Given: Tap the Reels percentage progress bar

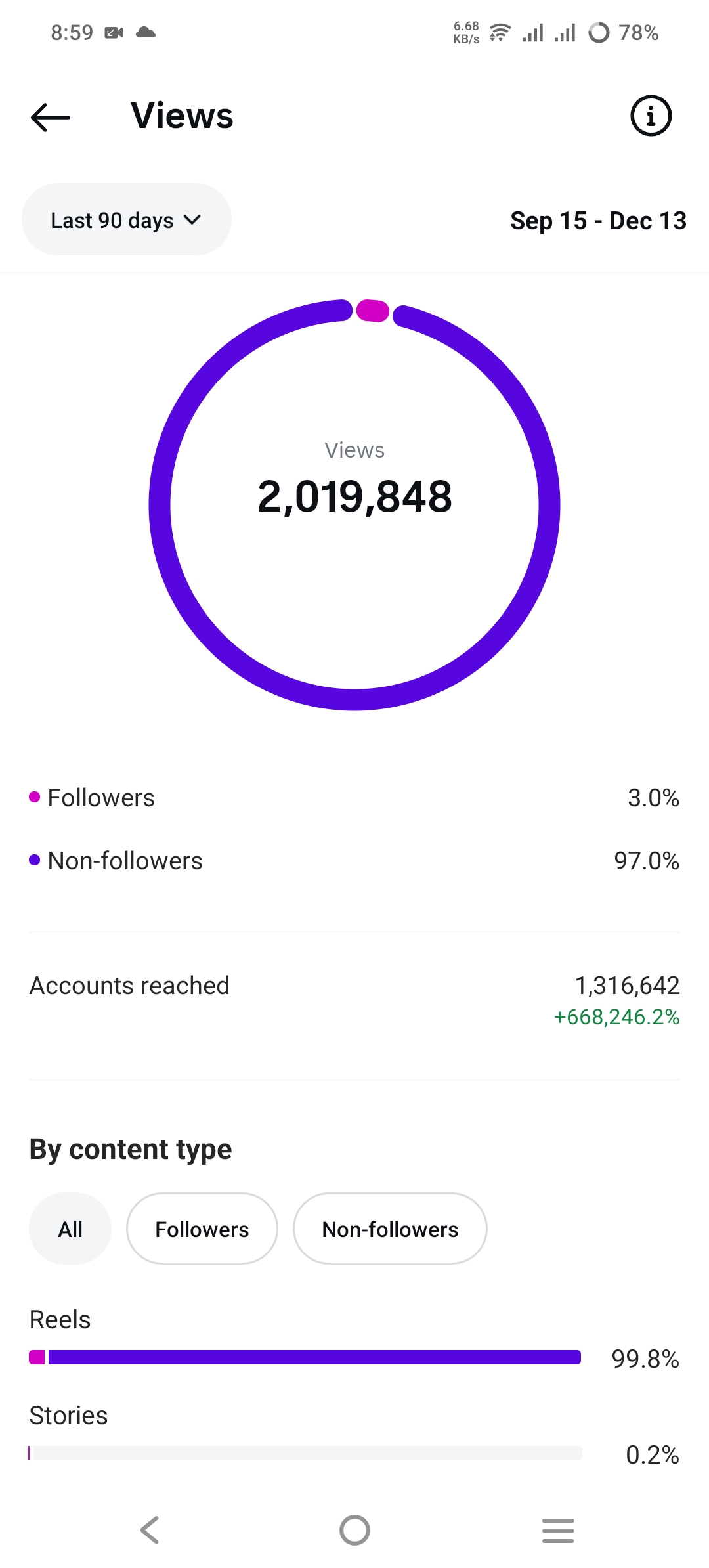Looking at the screenshot, I should coord(305,1357).
